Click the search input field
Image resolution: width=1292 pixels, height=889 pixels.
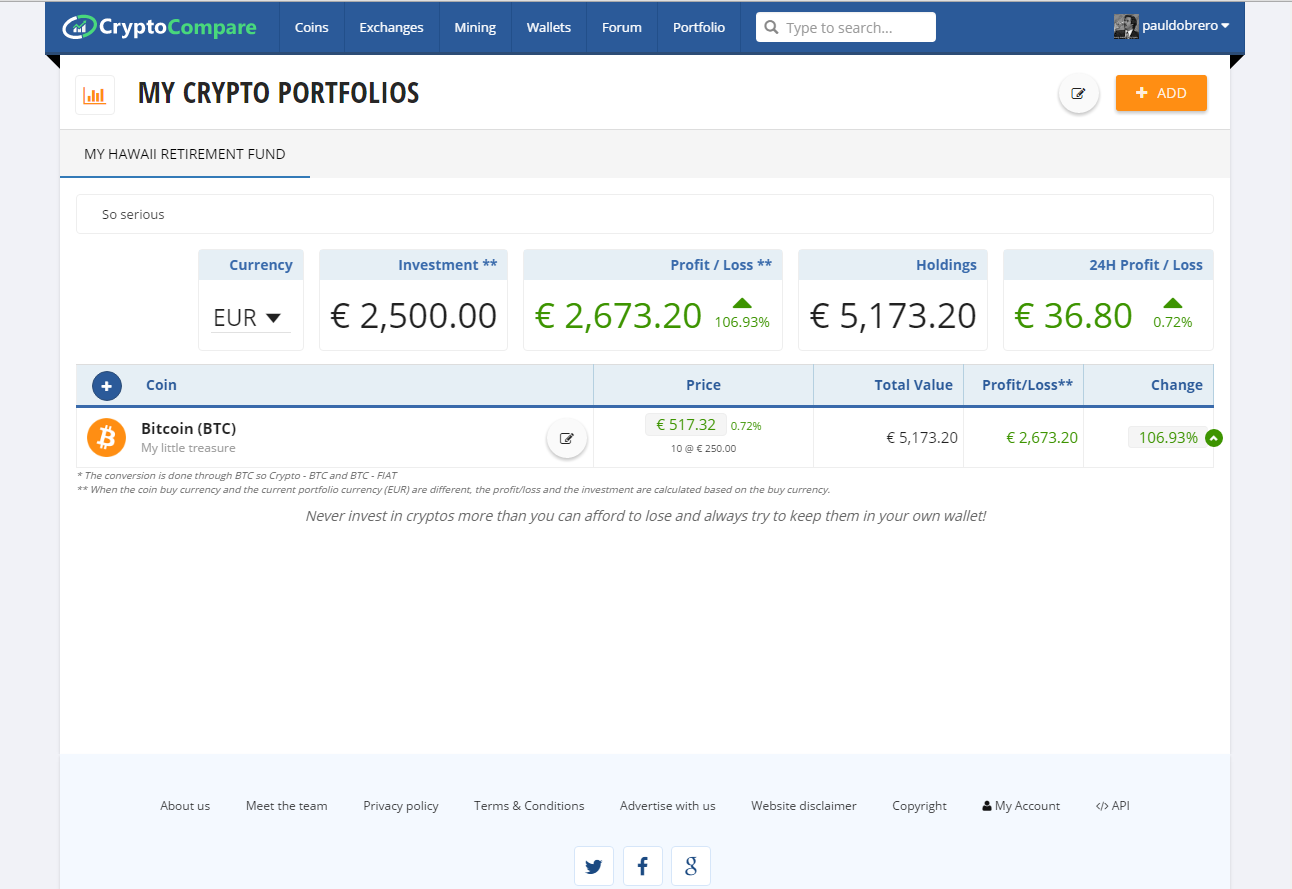[846, 28]
